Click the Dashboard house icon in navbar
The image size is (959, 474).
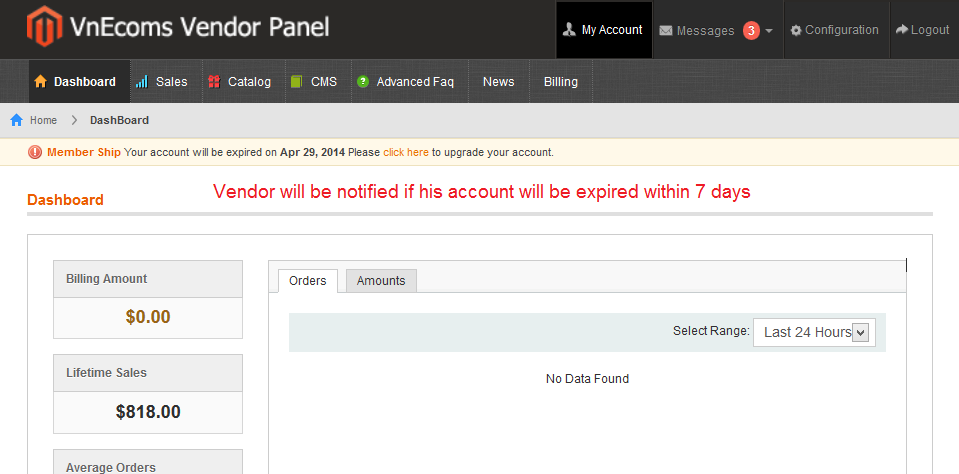tap(40, 81)
